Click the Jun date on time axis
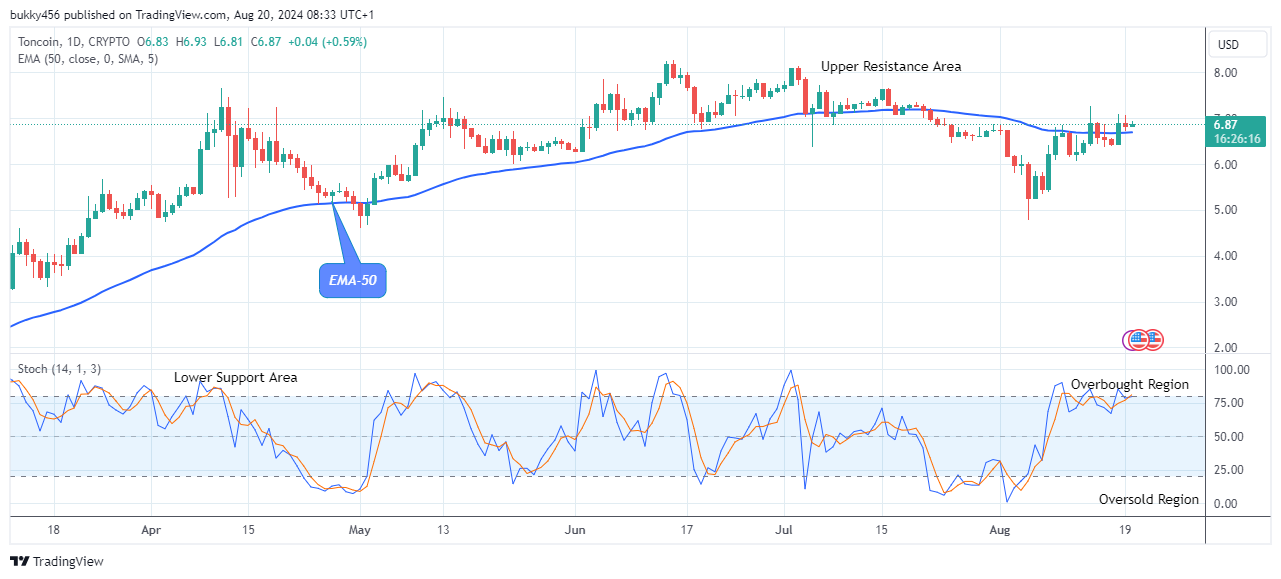 574,530
